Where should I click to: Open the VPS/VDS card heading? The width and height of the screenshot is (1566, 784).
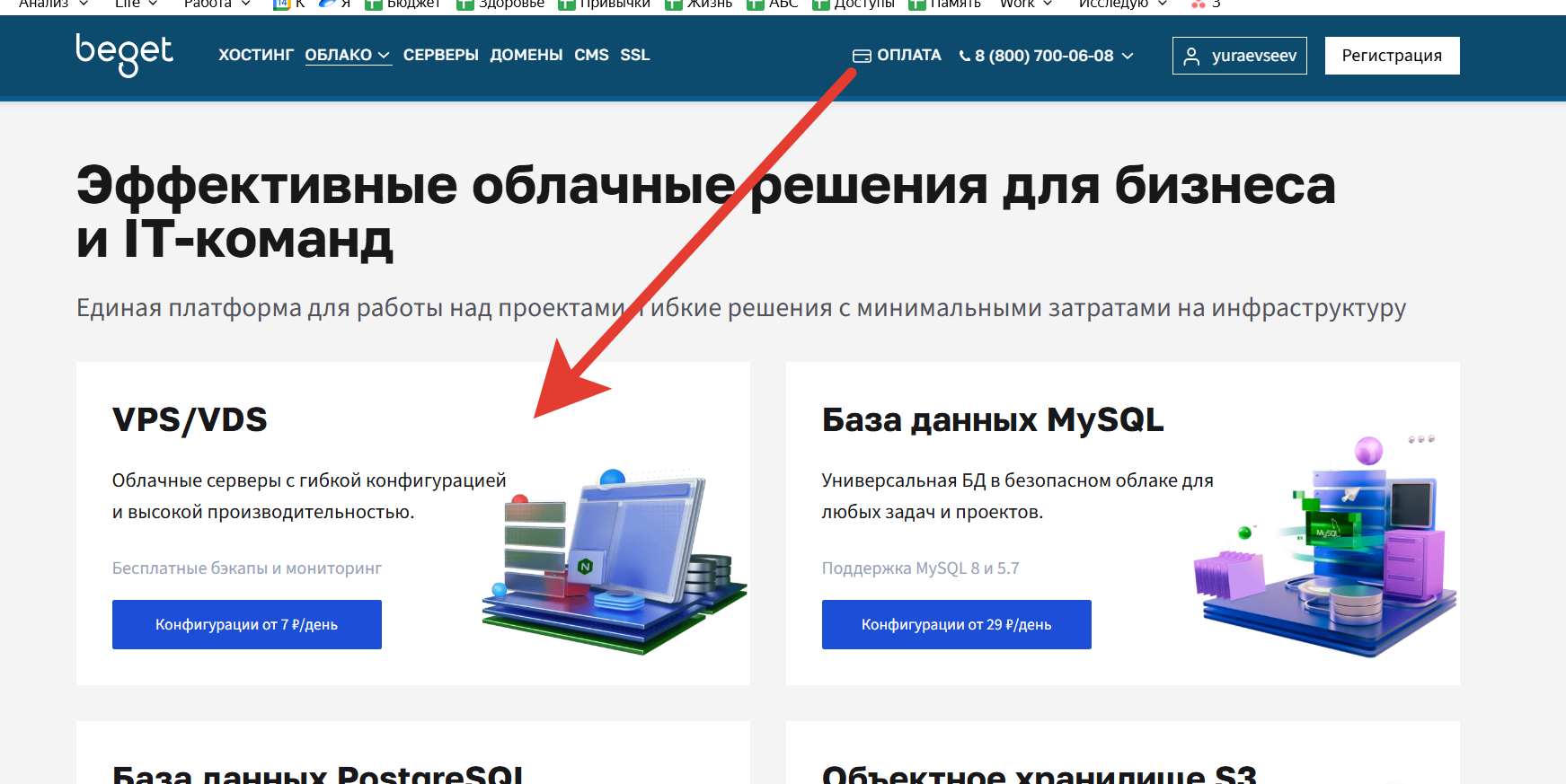tap(190, 419)
